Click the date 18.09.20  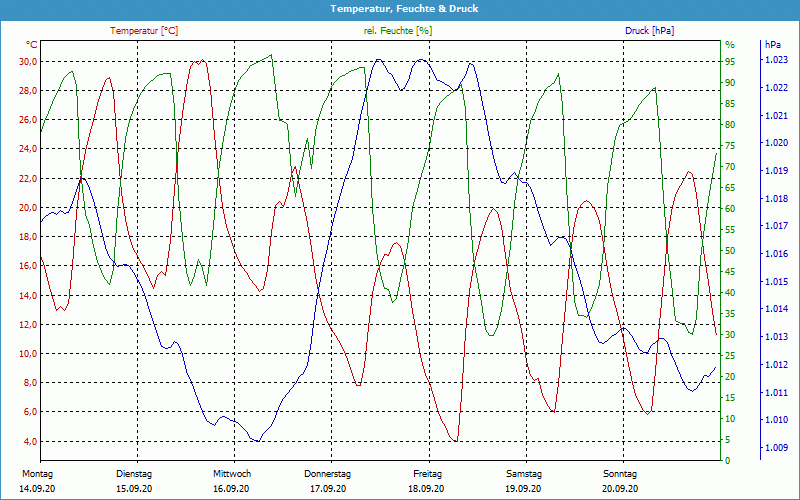(426, 488)
